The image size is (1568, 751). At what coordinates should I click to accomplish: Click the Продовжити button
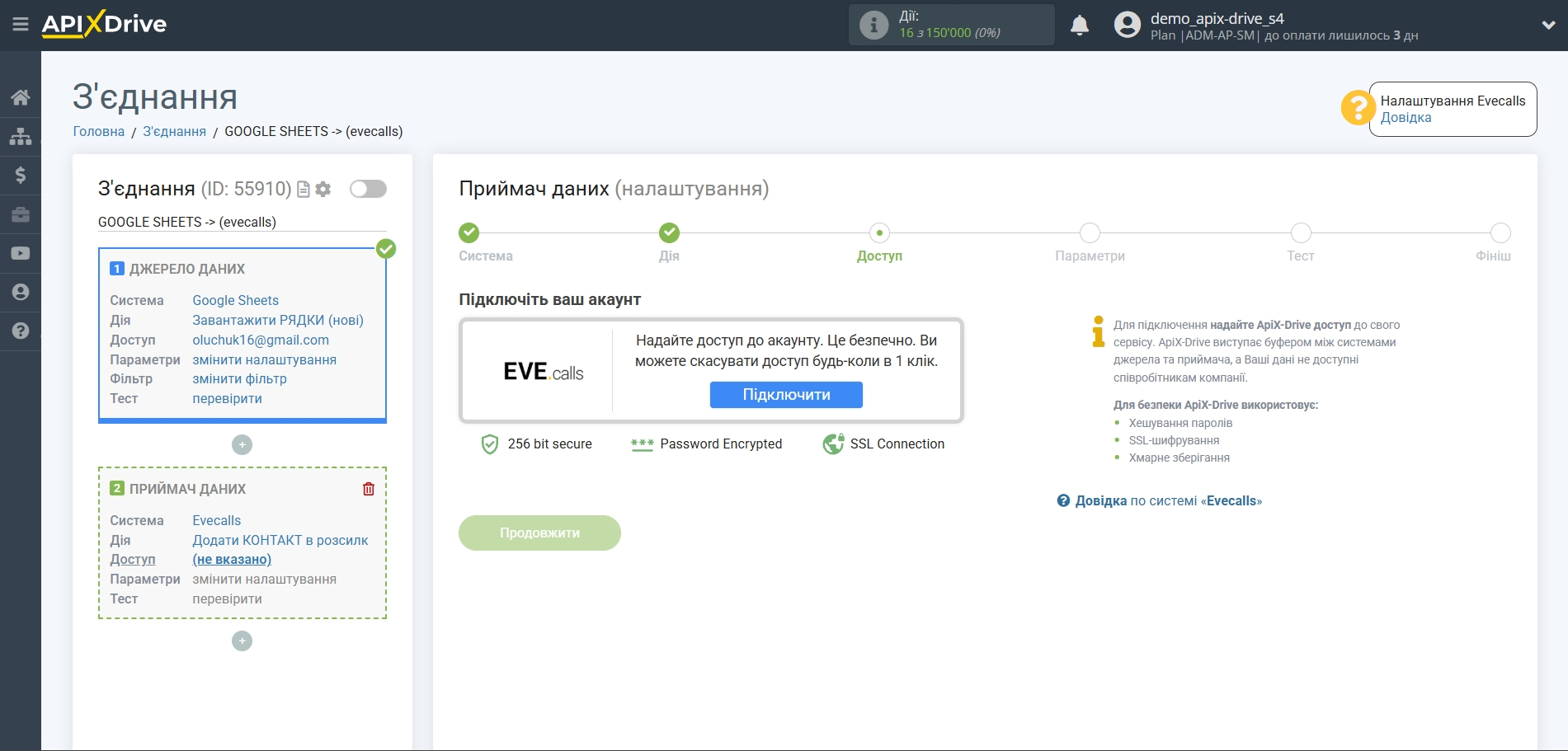[x=539, y=533]
